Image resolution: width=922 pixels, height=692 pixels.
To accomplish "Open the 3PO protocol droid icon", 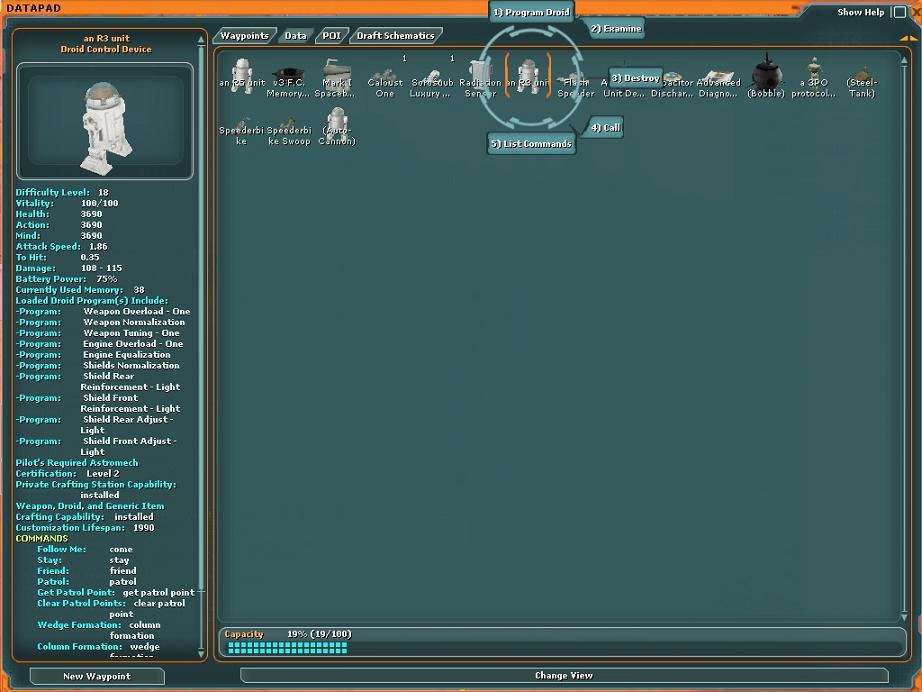I will pyautogui.click(x=814, y=70).
